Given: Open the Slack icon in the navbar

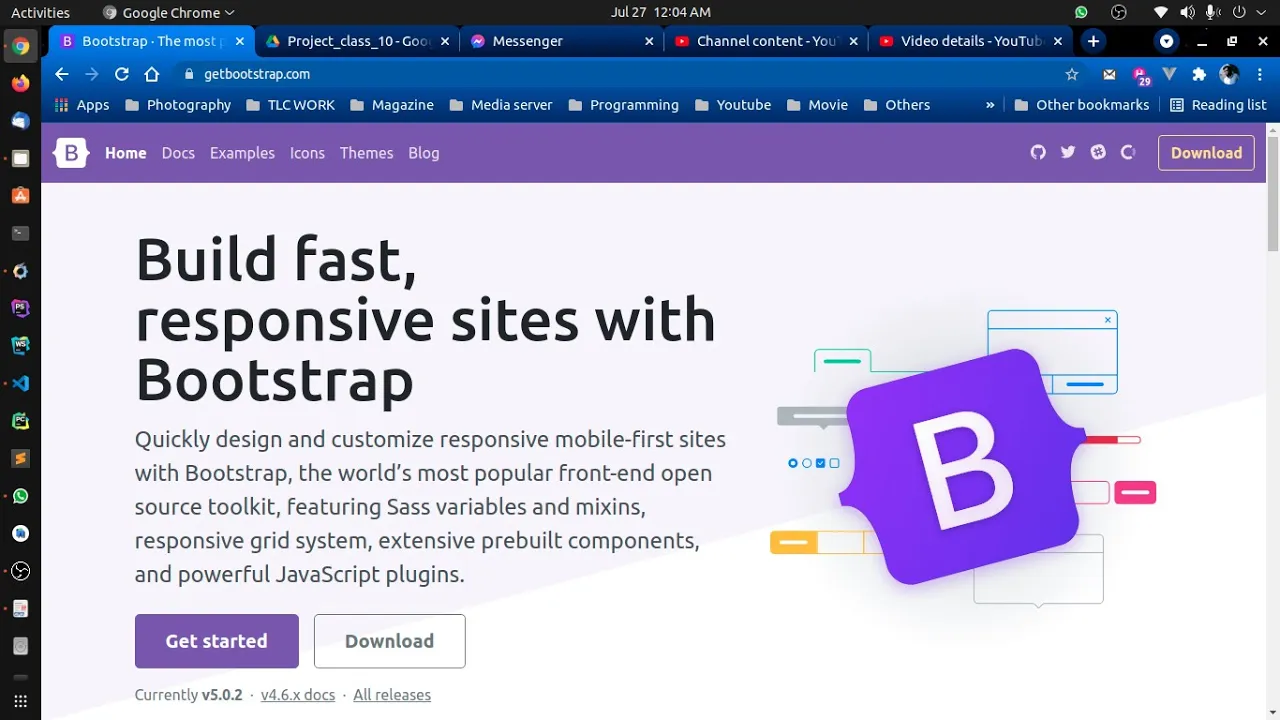Looking at the screenshot, I should pos(1098,152).
